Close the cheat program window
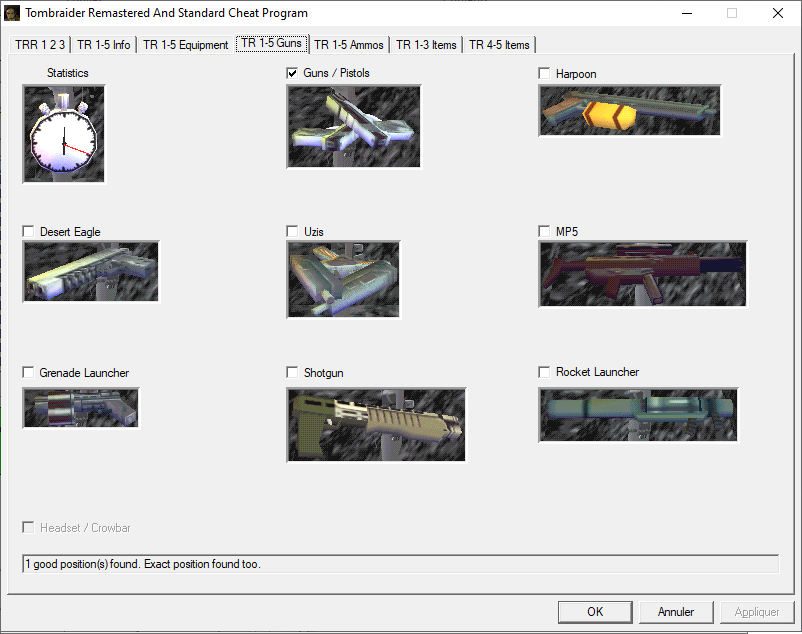Viewport: 802px width, 634px height. pyautogui.click(x=778, y=13)
